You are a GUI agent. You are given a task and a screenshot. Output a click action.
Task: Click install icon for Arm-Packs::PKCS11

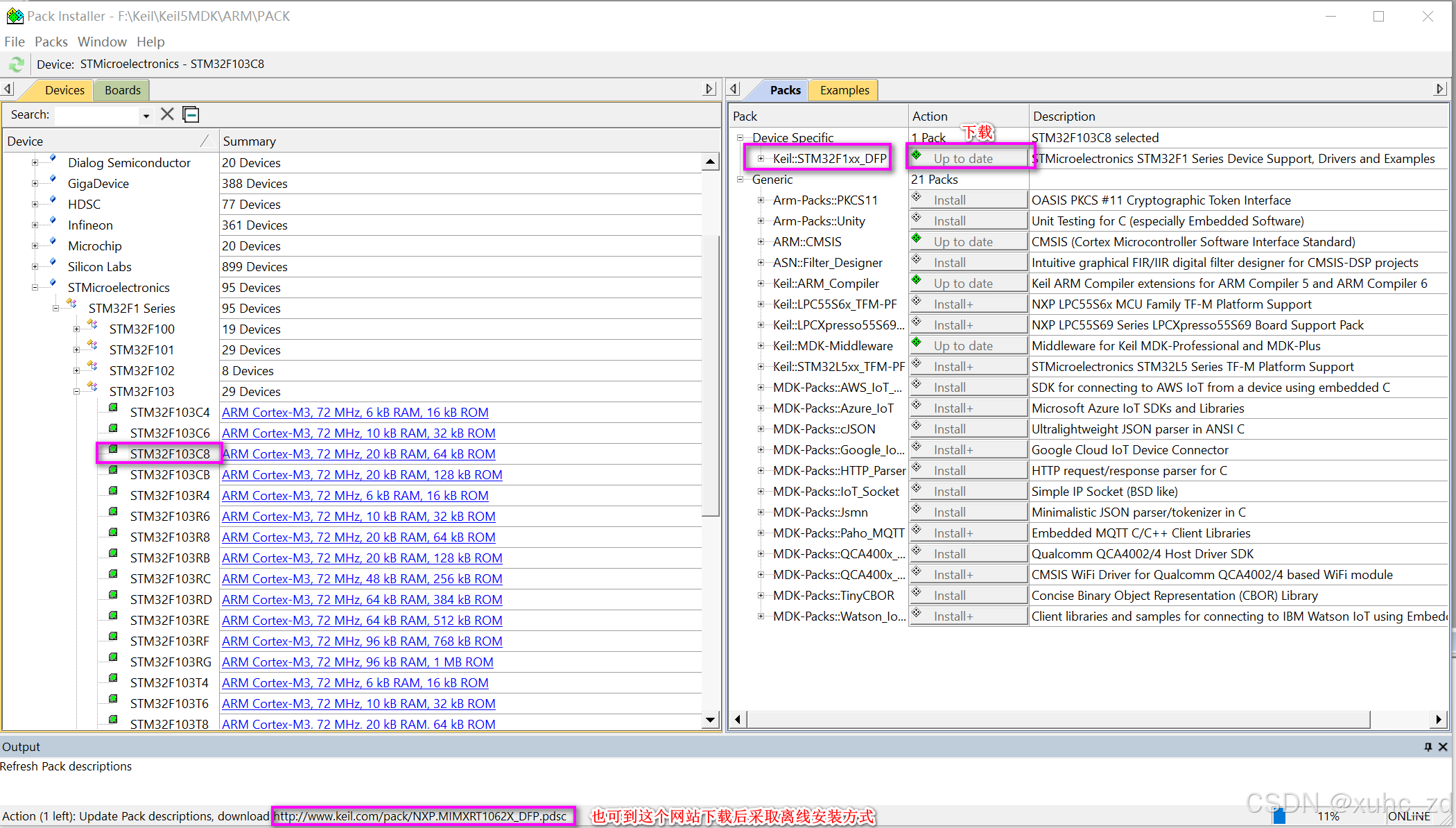[917, 197]
